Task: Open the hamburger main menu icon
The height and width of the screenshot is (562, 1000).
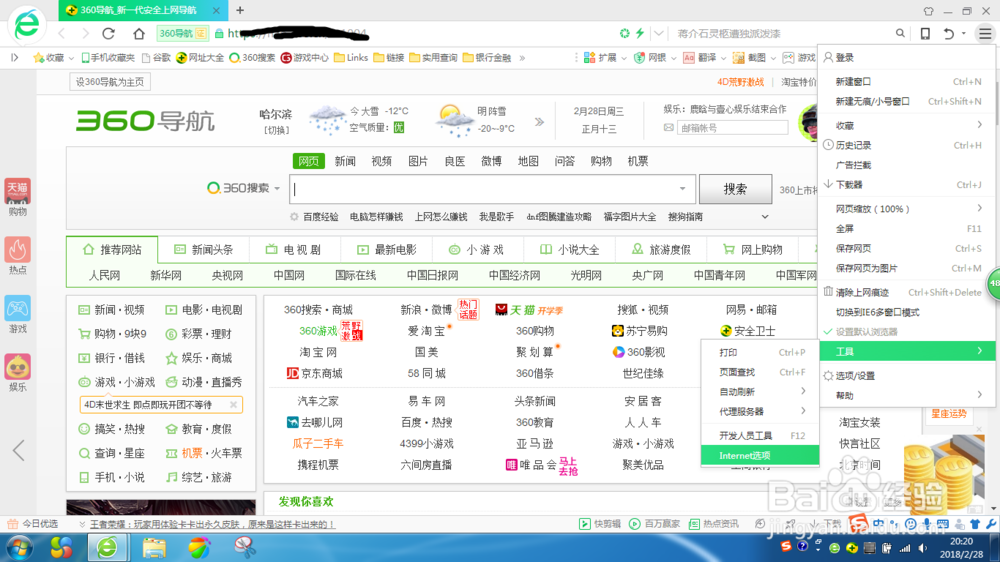Action: pyautogui.click(x=985, y=33)
